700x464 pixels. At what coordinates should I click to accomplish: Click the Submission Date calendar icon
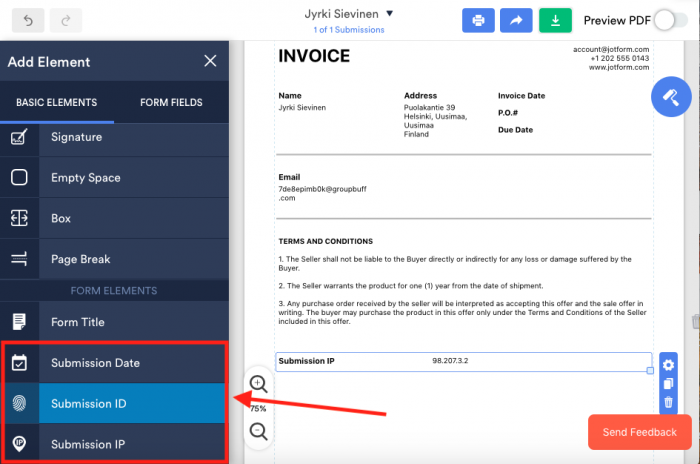(19, 363)
